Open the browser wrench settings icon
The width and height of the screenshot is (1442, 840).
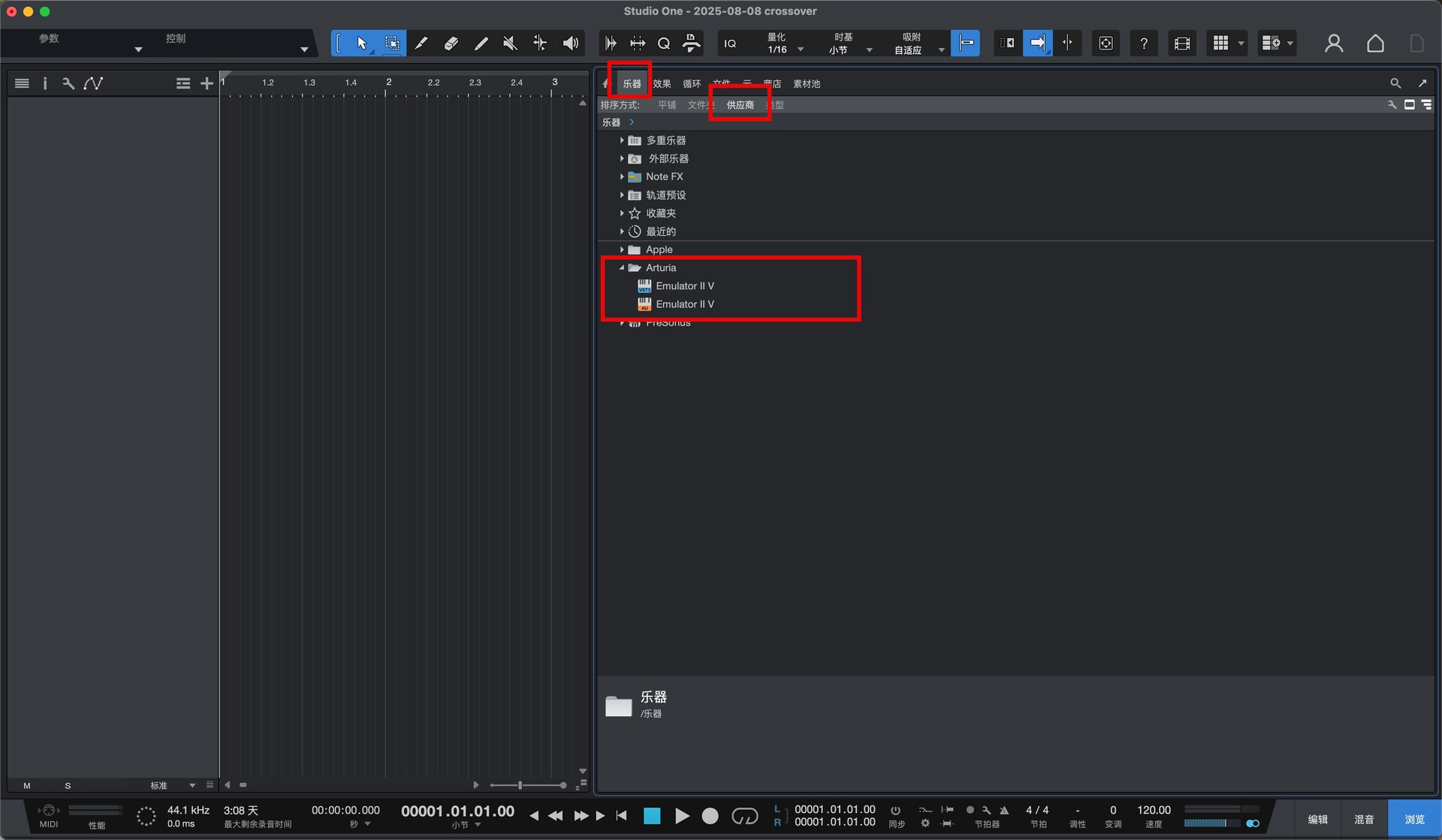(x=1392, y=105)
